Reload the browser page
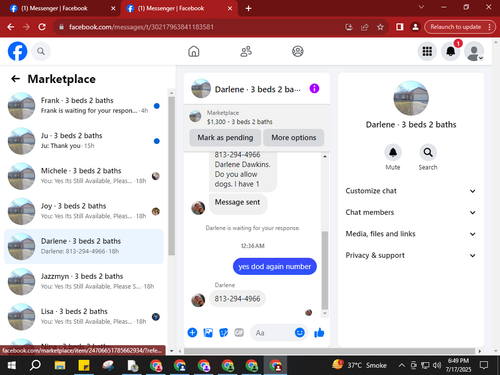500x375 pixels. [42, 27]
